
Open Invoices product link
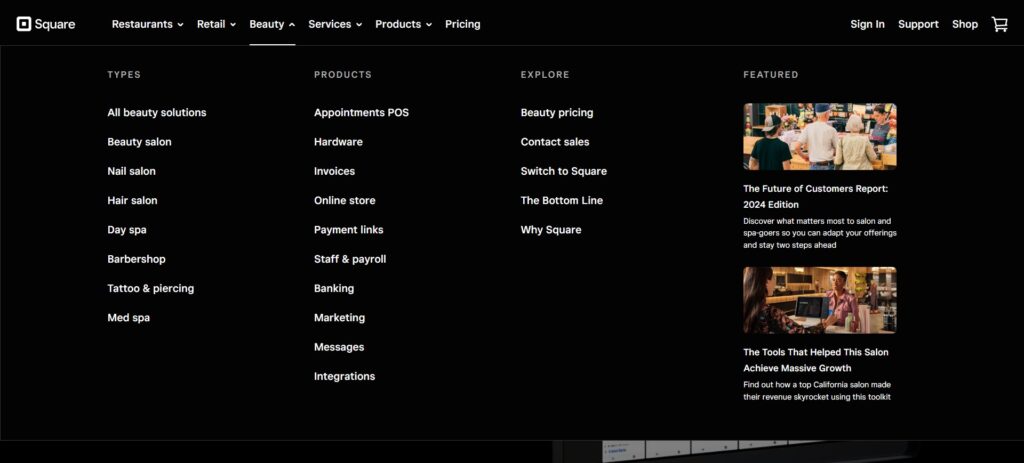[334, 171]
